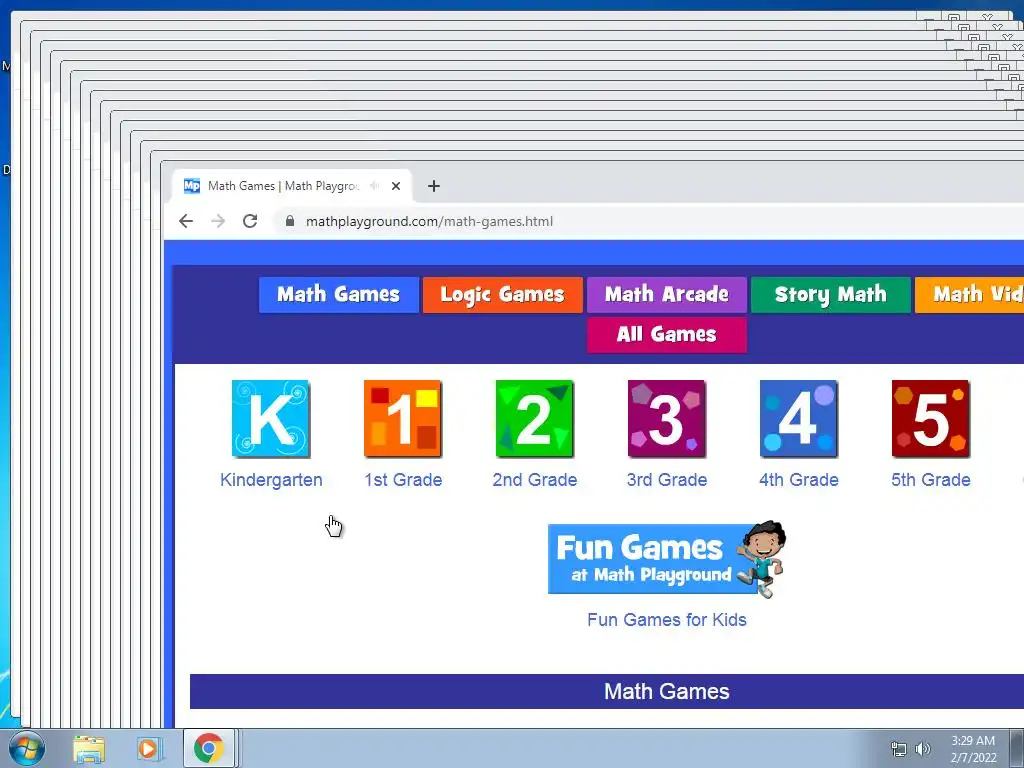The width and height of the screenshot is (1024, 768).
Task: Click the Math Games section heading
Action: pyautogui.click(x=667, y=692)
